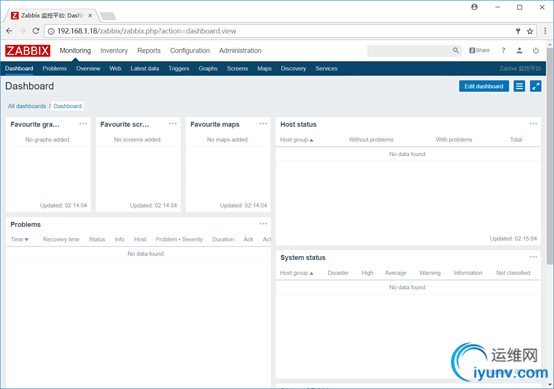Viewport: 554px width, 389px height.
Task: Open the Chrome user account icon
Action: click(x=475, y=7)
